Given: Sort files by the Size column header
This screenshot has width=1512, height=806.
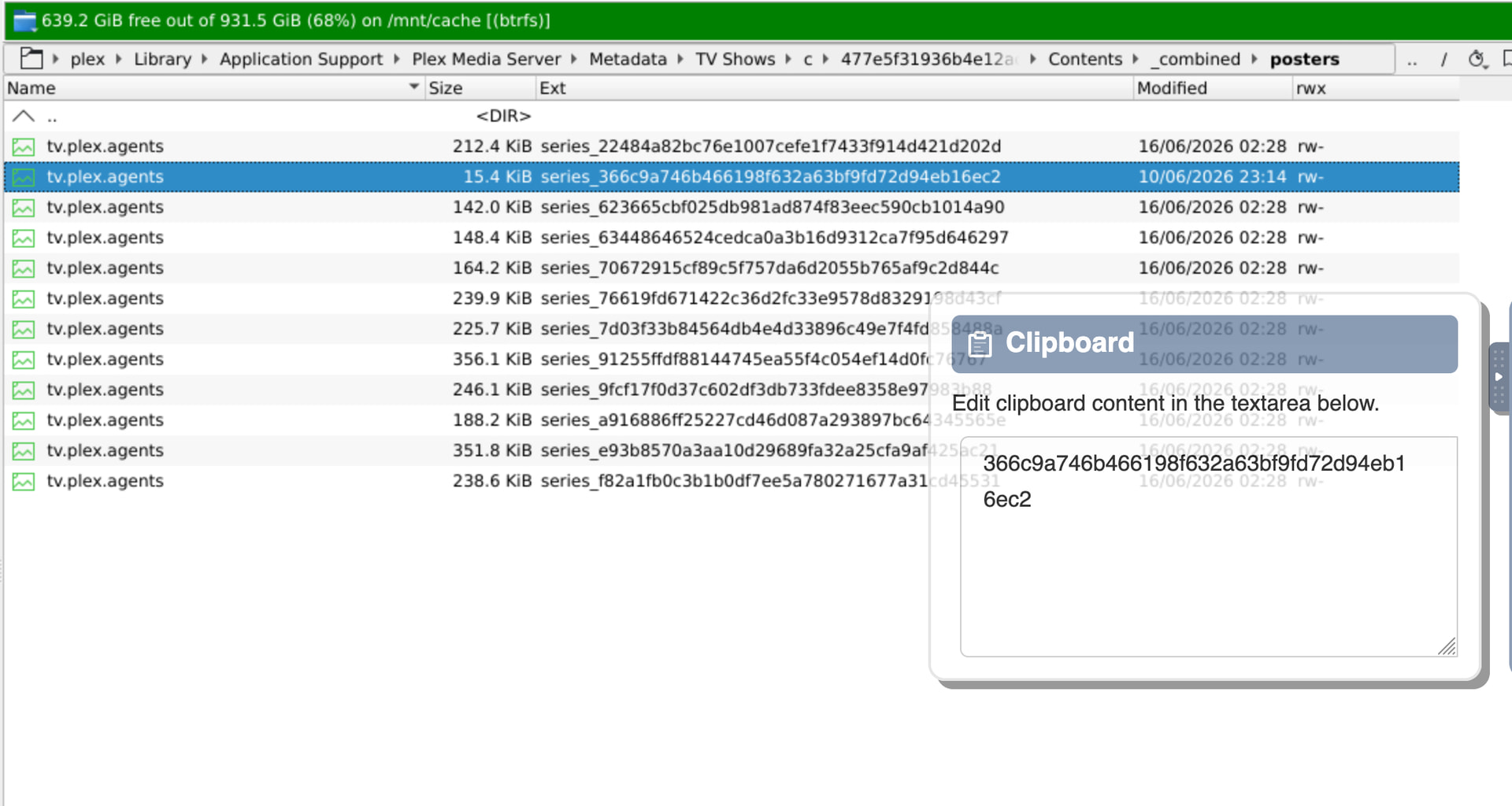Looking at the screenshot, I should (x=480, y=88).
